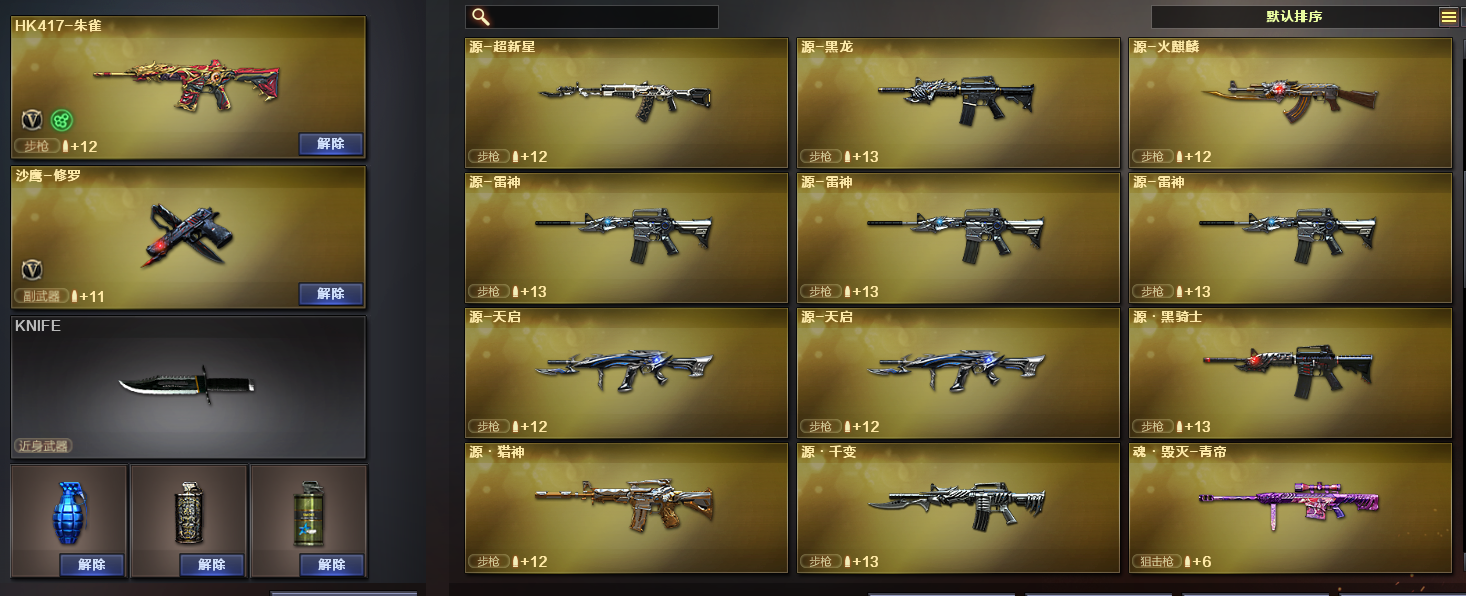Choose the 源-火麒麟 weapon card
This screenshot has width=1466, height=596.
(x=1290, y=102)
